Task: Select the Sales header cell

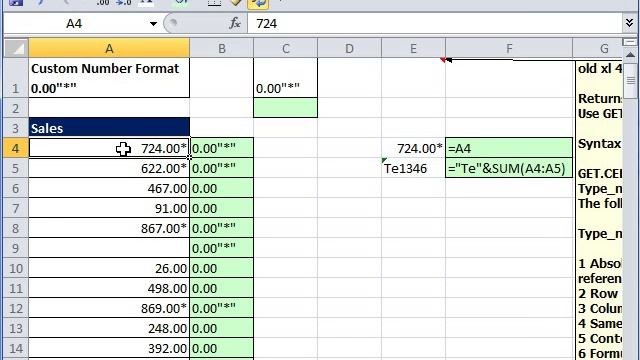Action: tap(109, 128)
